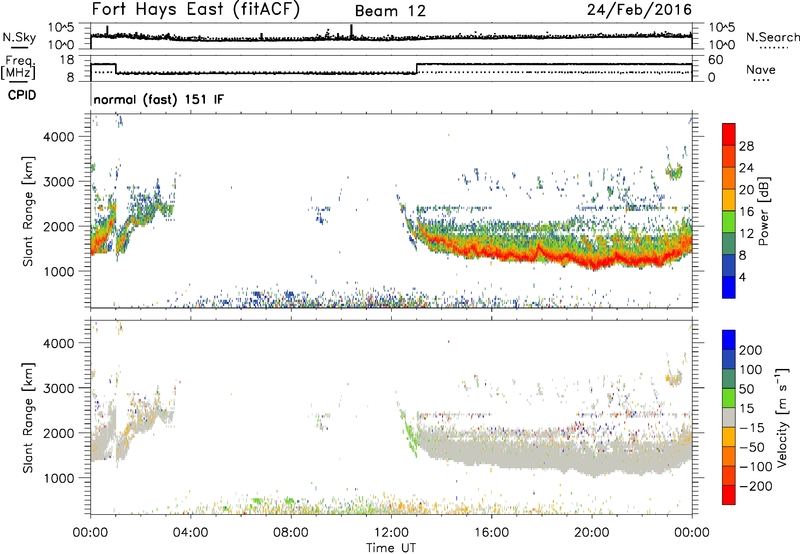The width and height of the screenshot is (800, 554).
Task: Click the 'N.Search' legend label
Action: 772,37
